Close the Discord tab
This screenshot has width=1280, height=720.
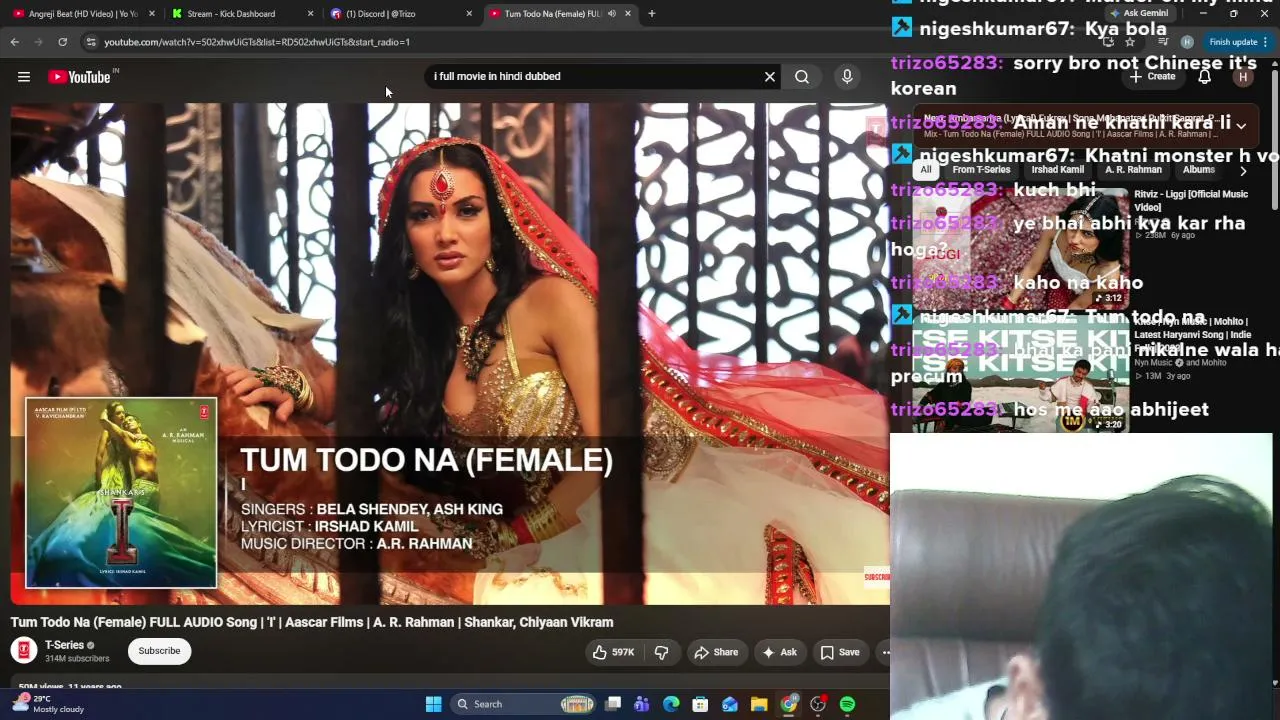click(x=469, y=14)
